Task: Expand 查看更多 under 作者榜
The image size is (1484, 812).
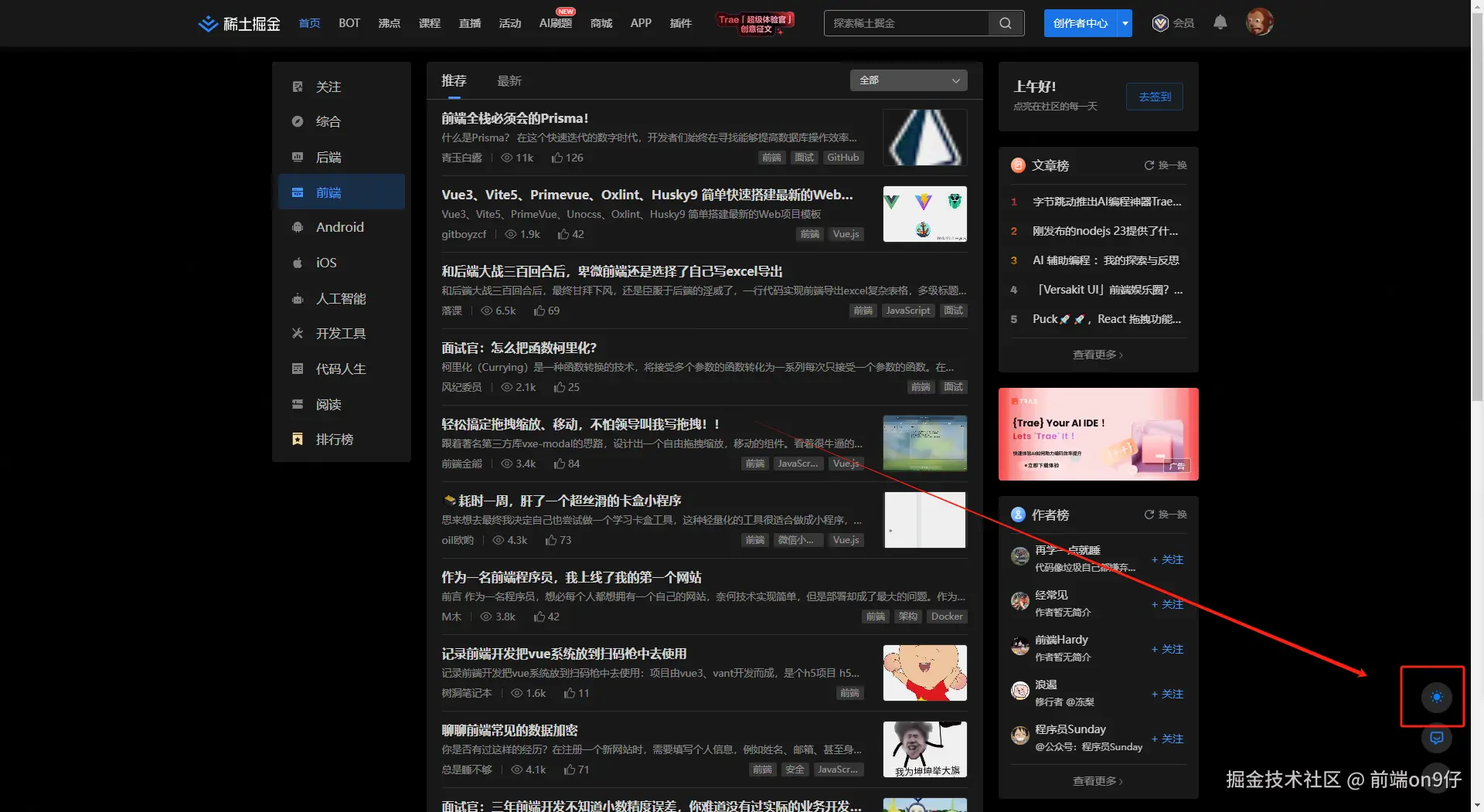Action: (1098, 781)
